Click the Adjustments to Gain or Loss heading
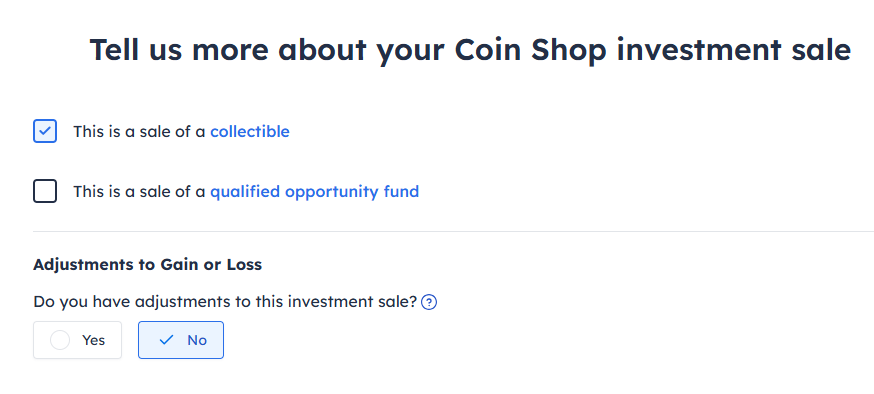This screenshot has height=394, width=874. tap(148, 265)
